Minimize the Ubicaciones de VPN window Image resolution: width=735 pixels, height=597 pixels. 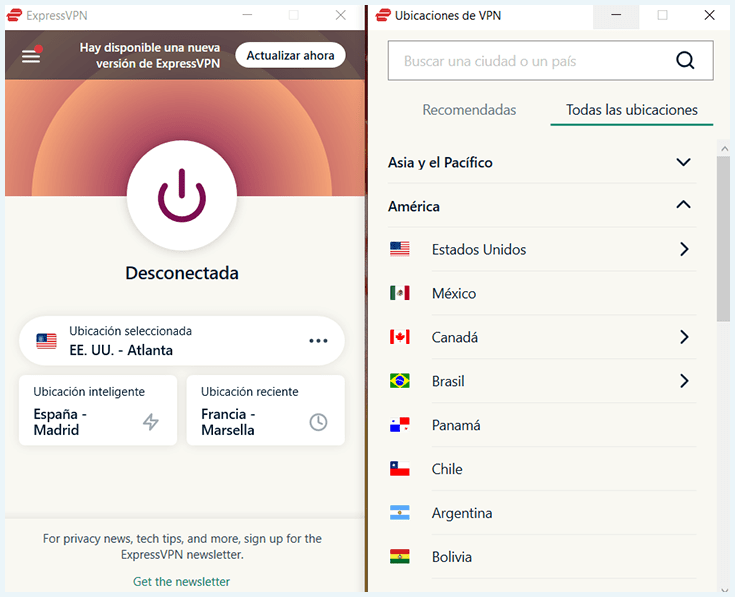tap(616, 15)
